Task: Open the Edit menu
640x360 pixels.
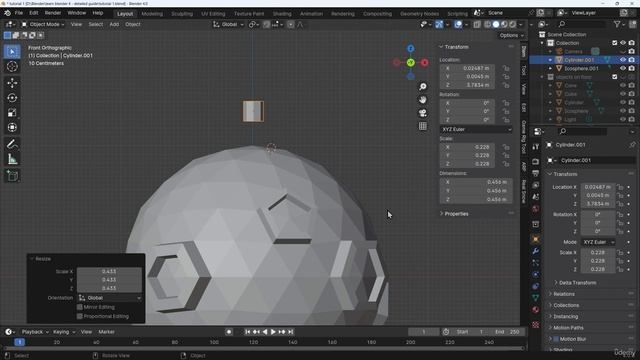Action: pos(34,13)
